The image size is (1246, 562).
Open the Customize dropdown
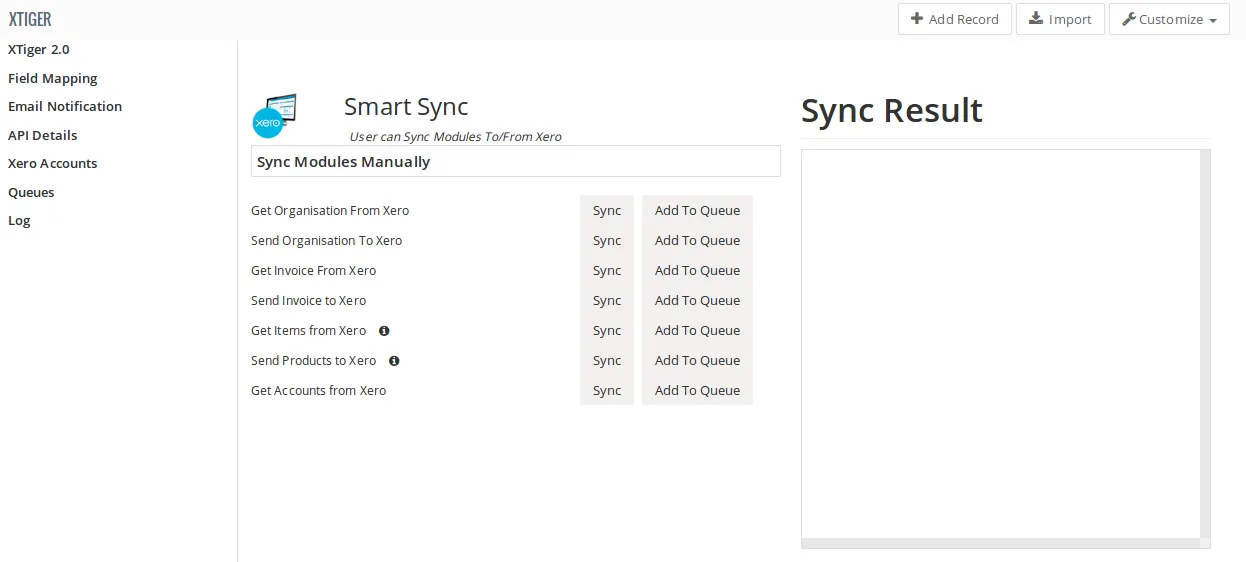coord(1169,19)
